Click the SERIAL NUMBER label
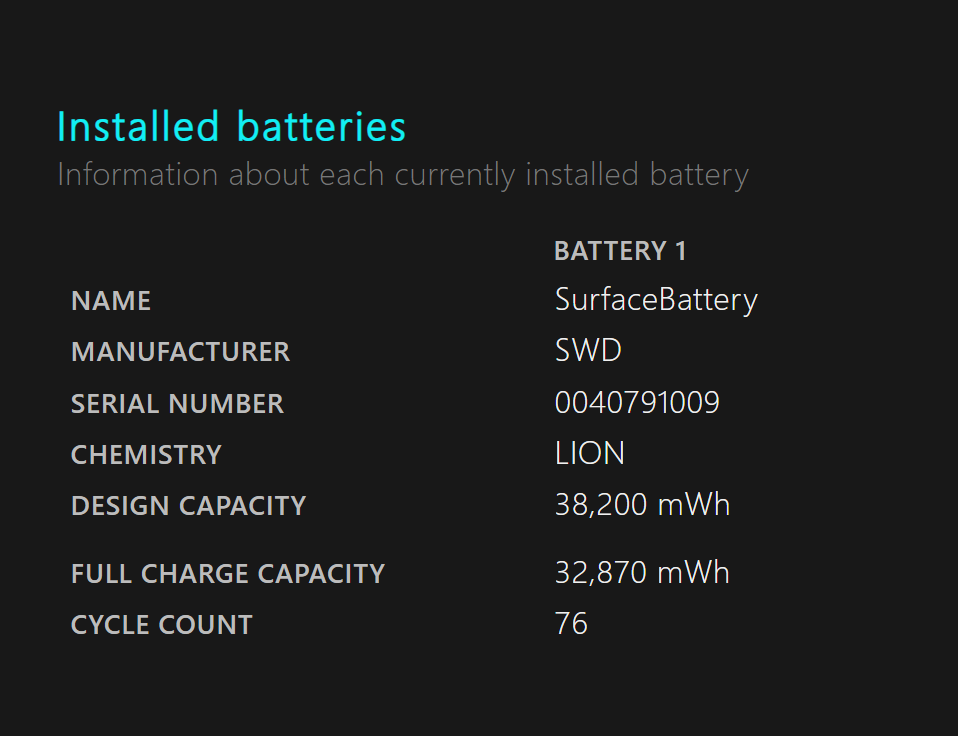958x736 pixels. tap(177, 404)
